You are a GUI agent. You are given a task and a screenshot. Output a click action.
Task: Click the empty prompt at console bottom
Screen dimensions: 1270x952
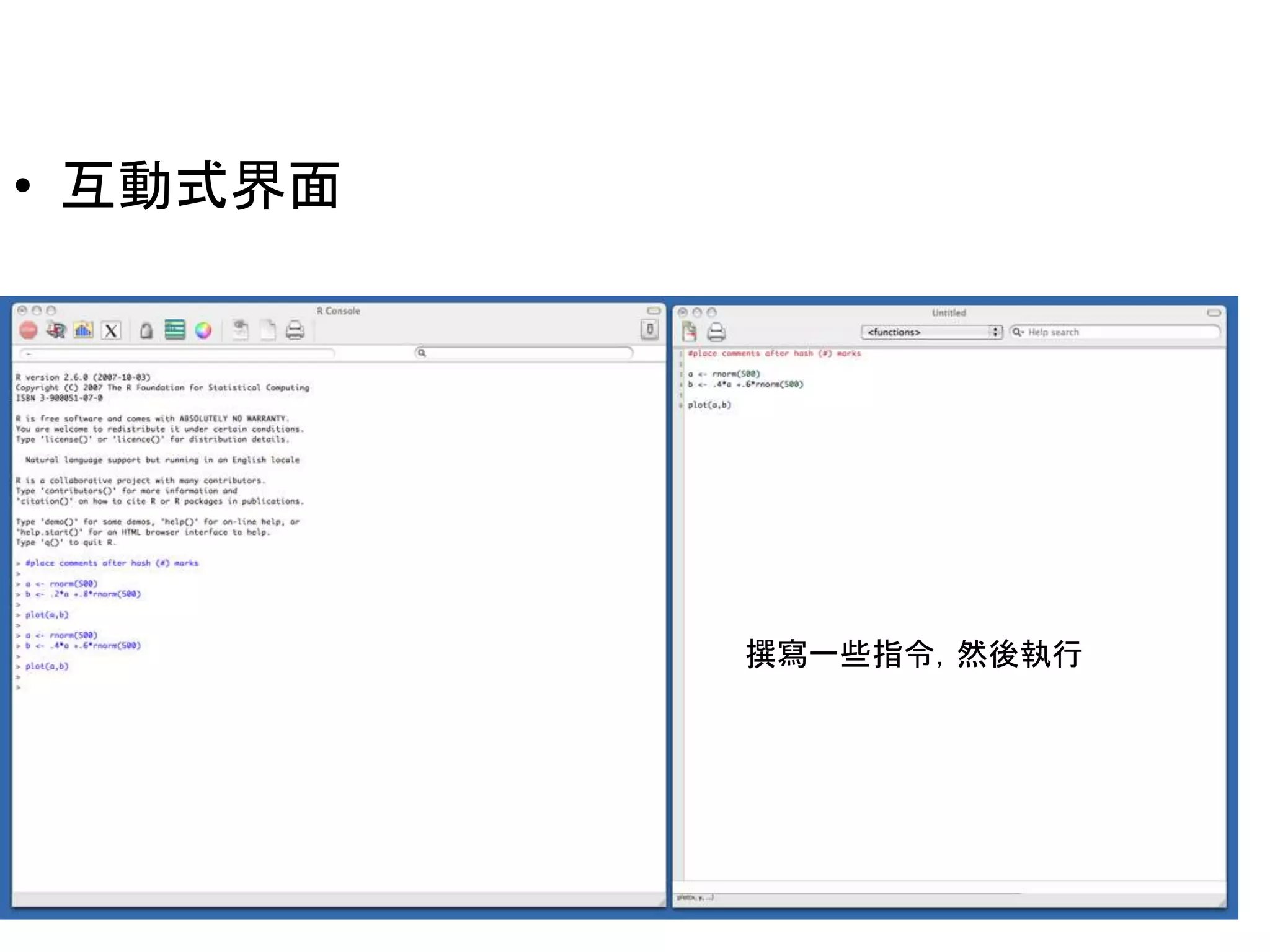(19, 687)
